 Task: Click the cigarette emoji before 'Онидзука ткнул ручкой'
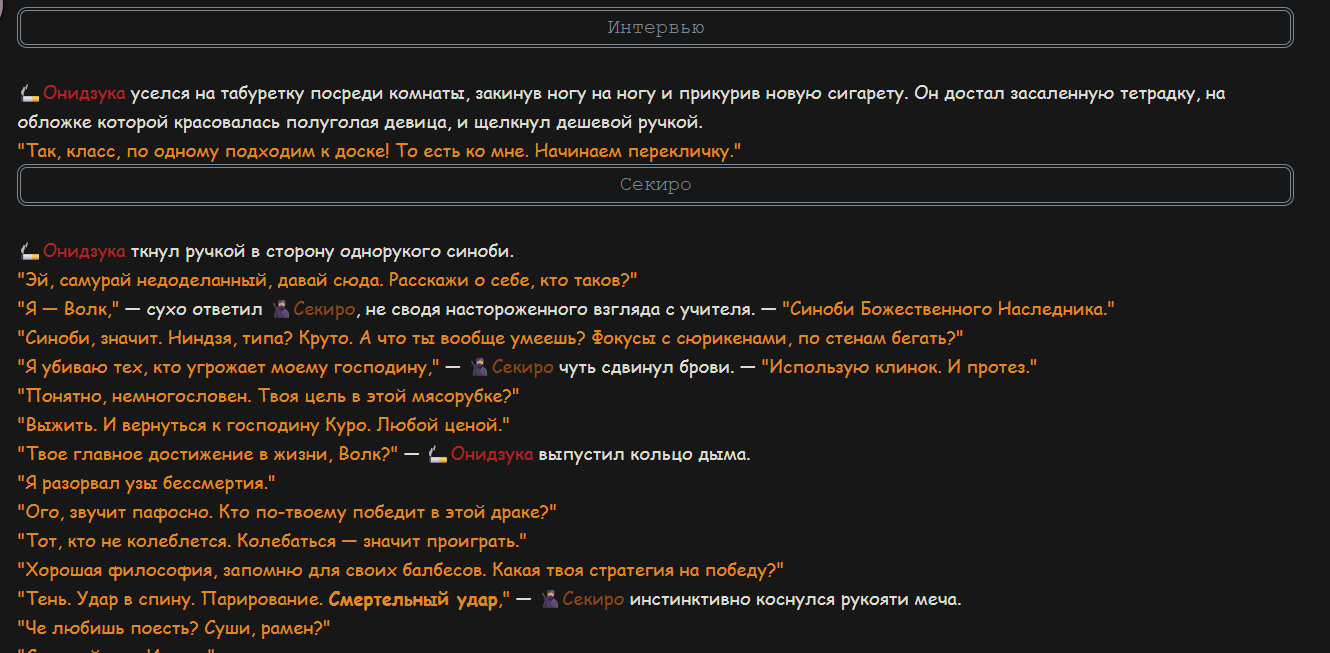coord(29,251)
